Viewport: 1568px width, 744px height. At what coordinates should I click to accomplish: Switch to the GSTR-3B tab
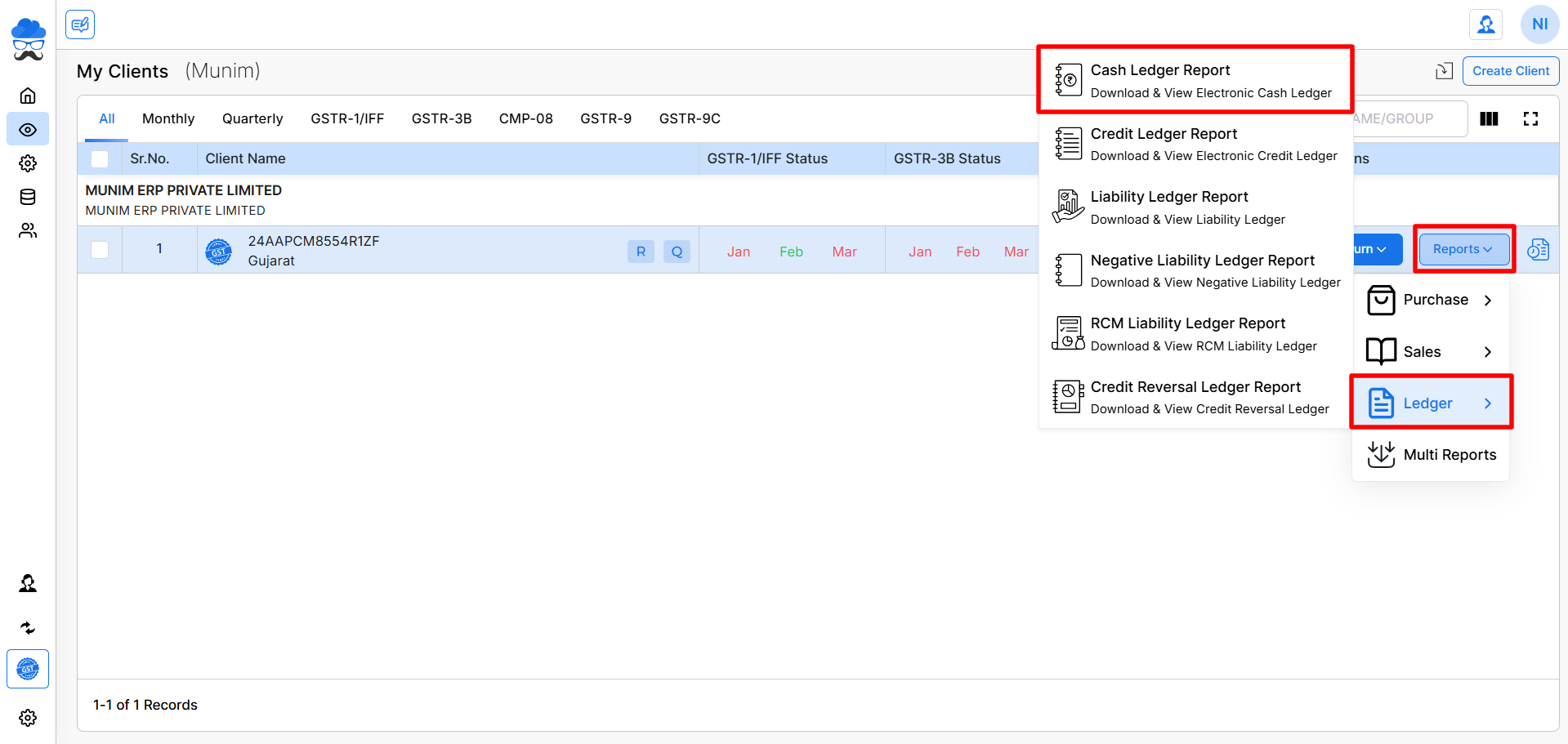[441, 118]
